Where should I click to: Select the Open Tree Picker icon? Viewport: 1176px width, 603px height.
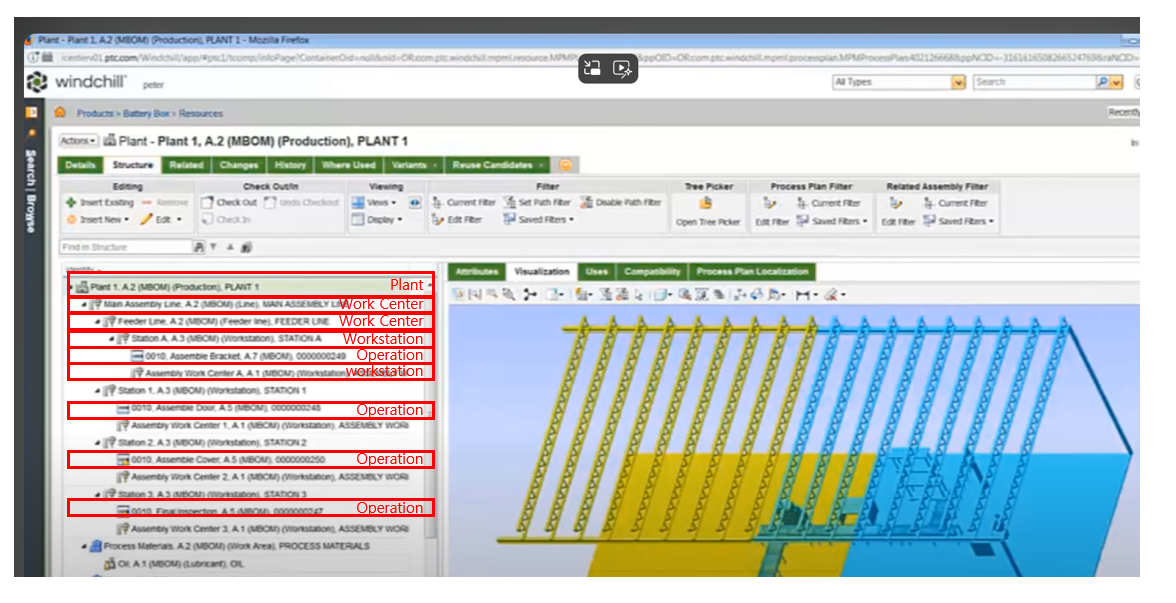coord(707,201)
